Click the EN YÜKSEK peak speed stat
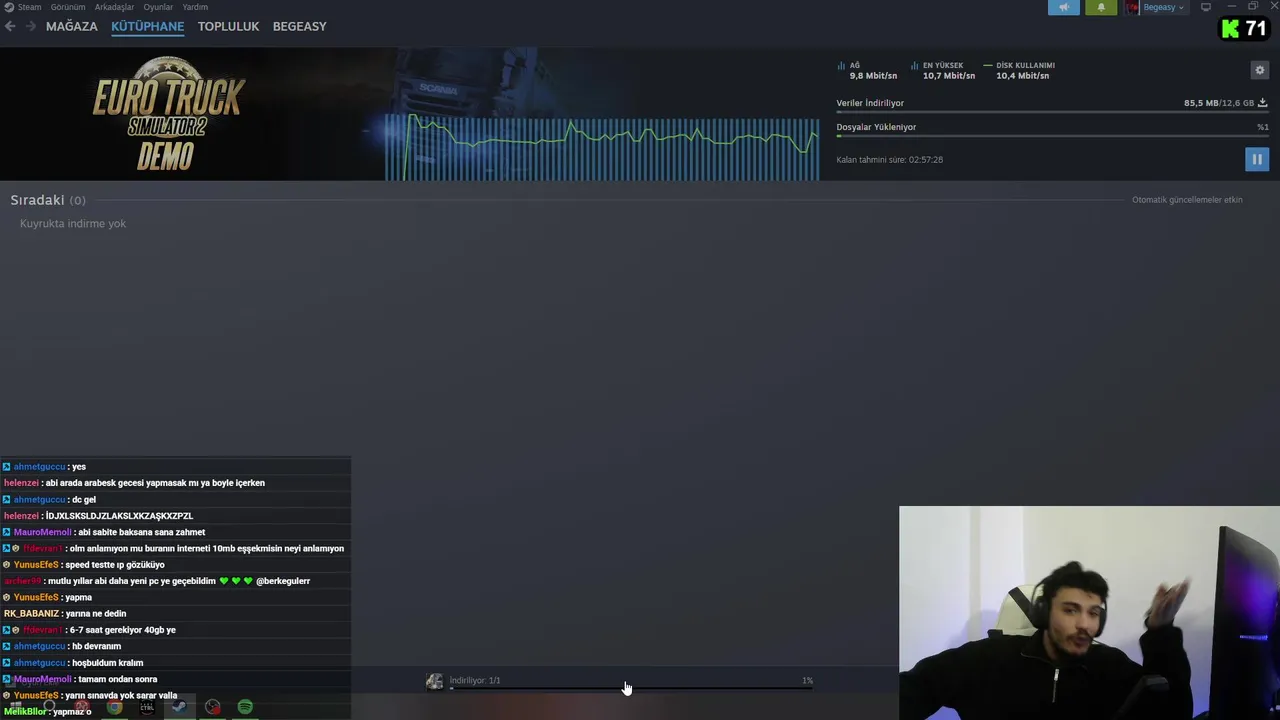Image resolution: width=1280 pixels, height=720 pixels. (943, 71)
